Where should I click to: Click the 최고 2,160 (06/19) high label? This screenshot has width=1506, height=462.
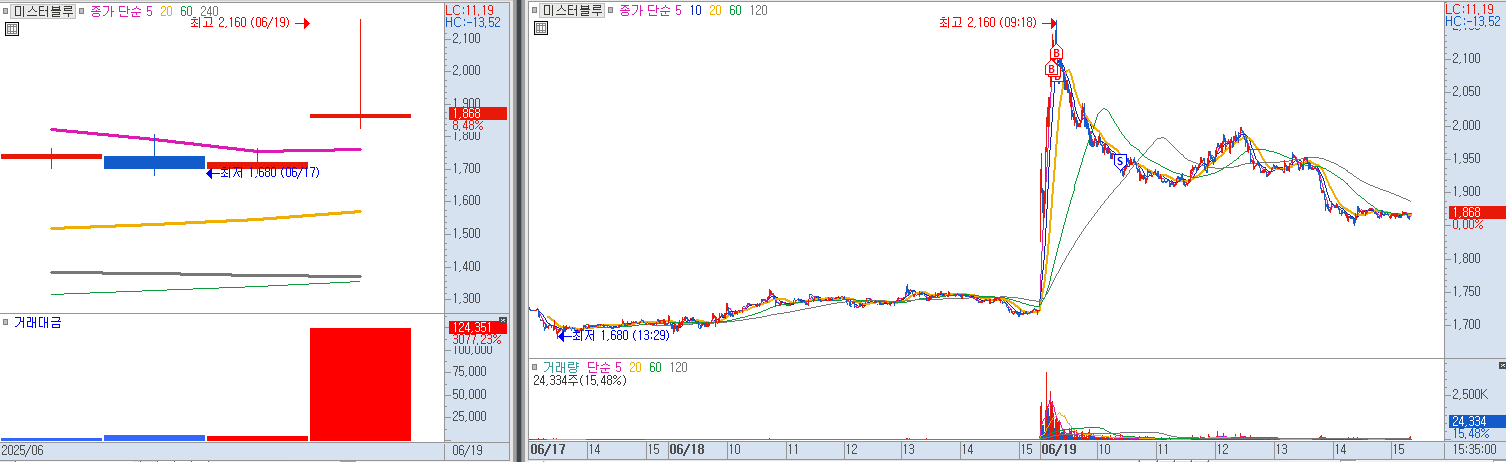pos(240,22)
